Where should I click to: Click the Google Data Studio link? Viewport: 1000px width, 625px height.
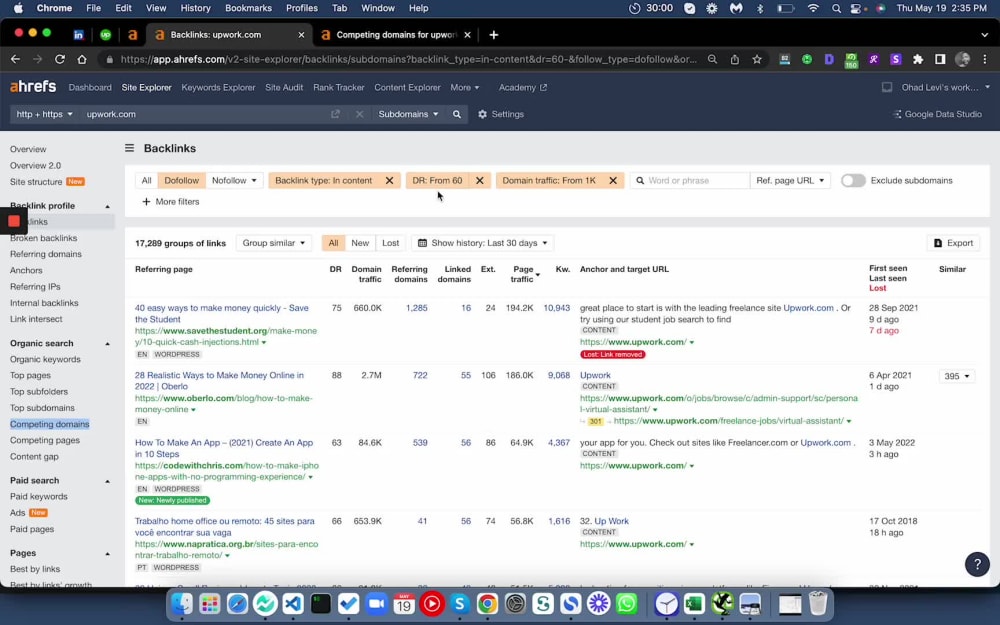[938, 114]
